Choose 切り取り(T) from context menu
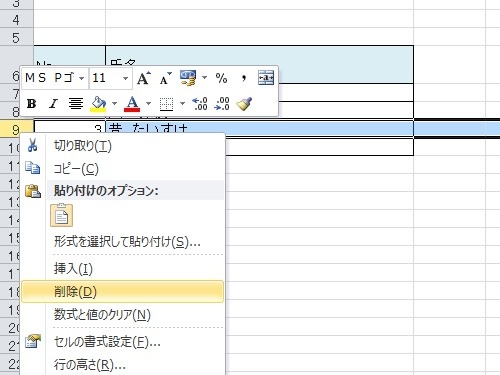 pos(123,146)
